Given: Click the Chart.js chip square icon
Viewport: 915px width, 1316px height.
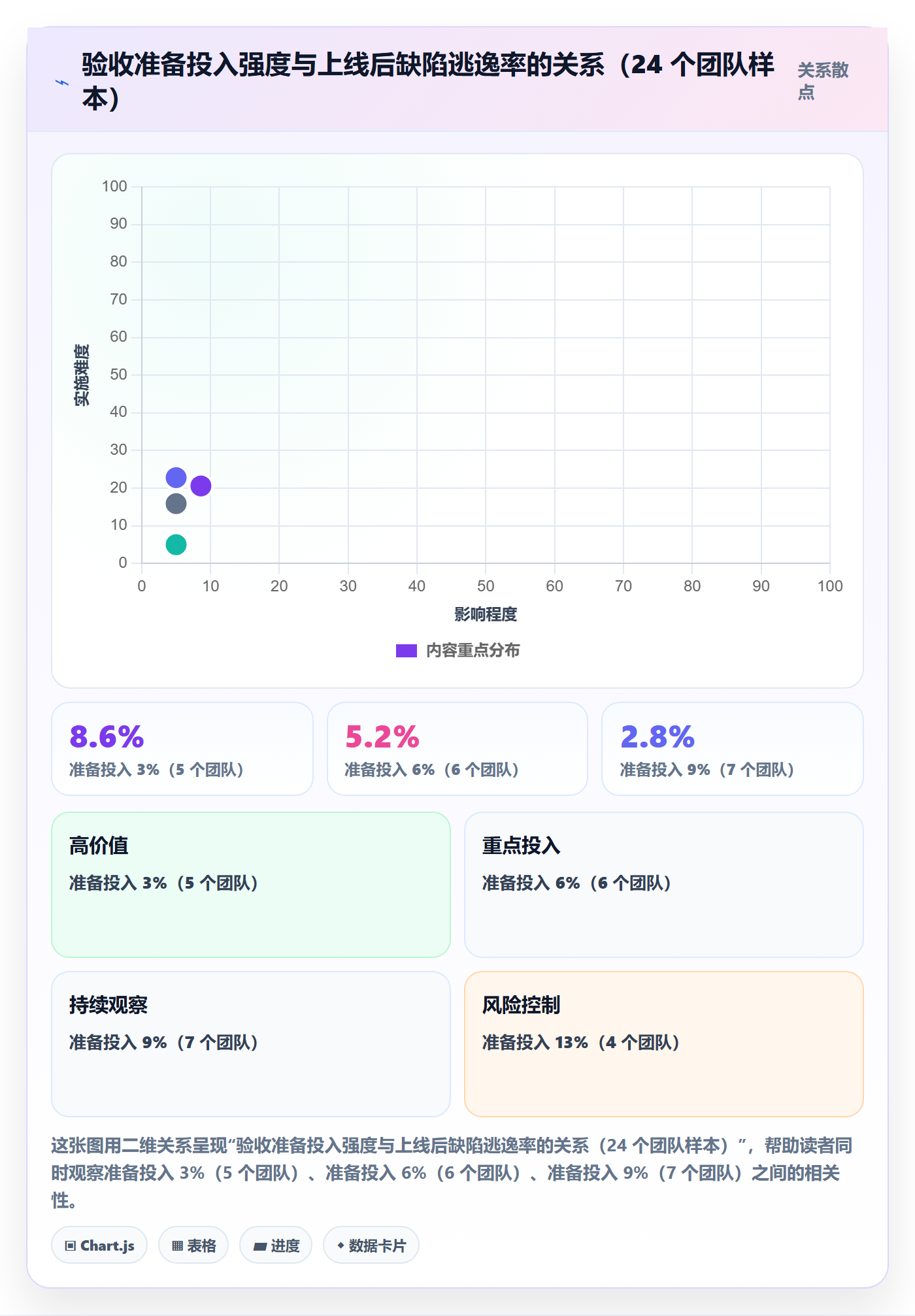Looking at the screenshot, I should point(71,1246).
